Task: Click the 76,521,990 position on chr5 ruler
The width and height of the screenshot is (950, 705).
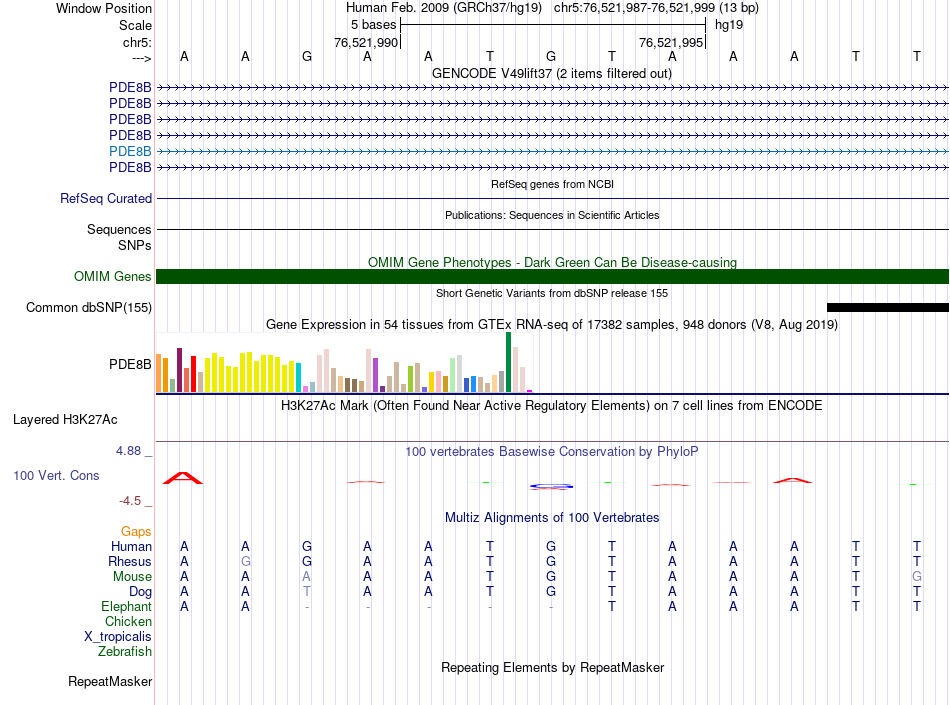Action: tap(366, 43)
